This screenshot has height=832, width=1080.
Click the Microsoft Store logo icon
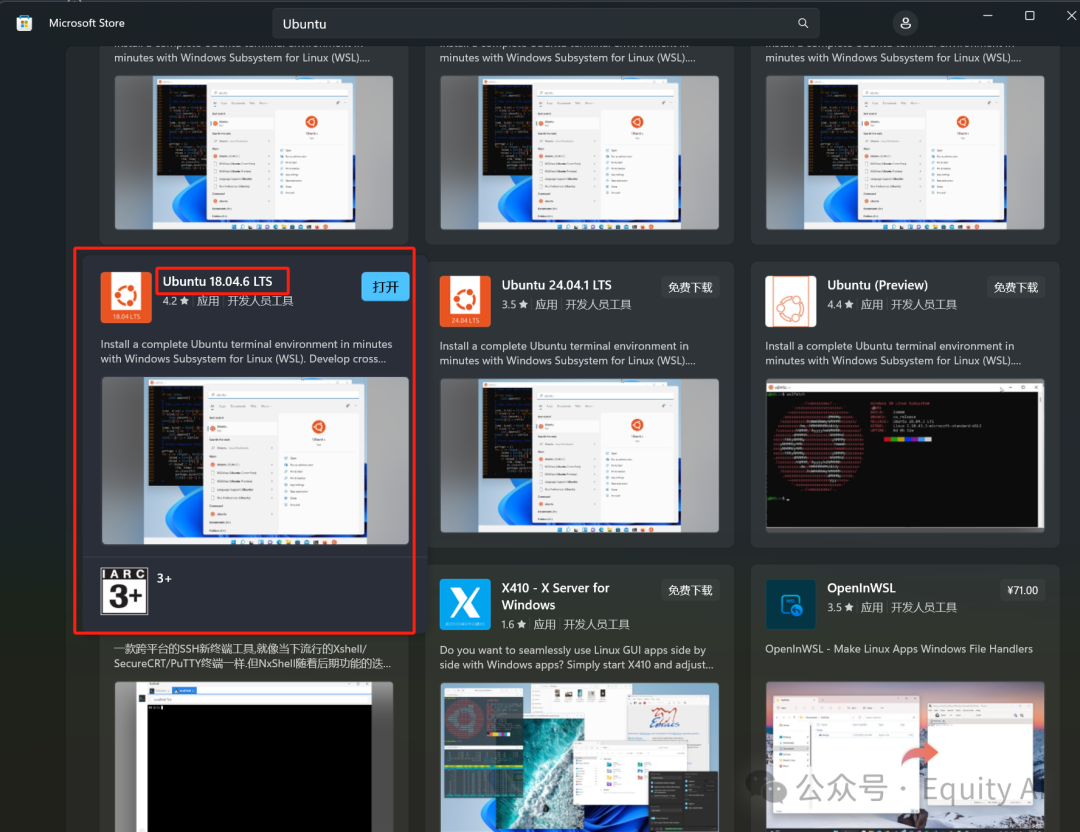[24, 23]
